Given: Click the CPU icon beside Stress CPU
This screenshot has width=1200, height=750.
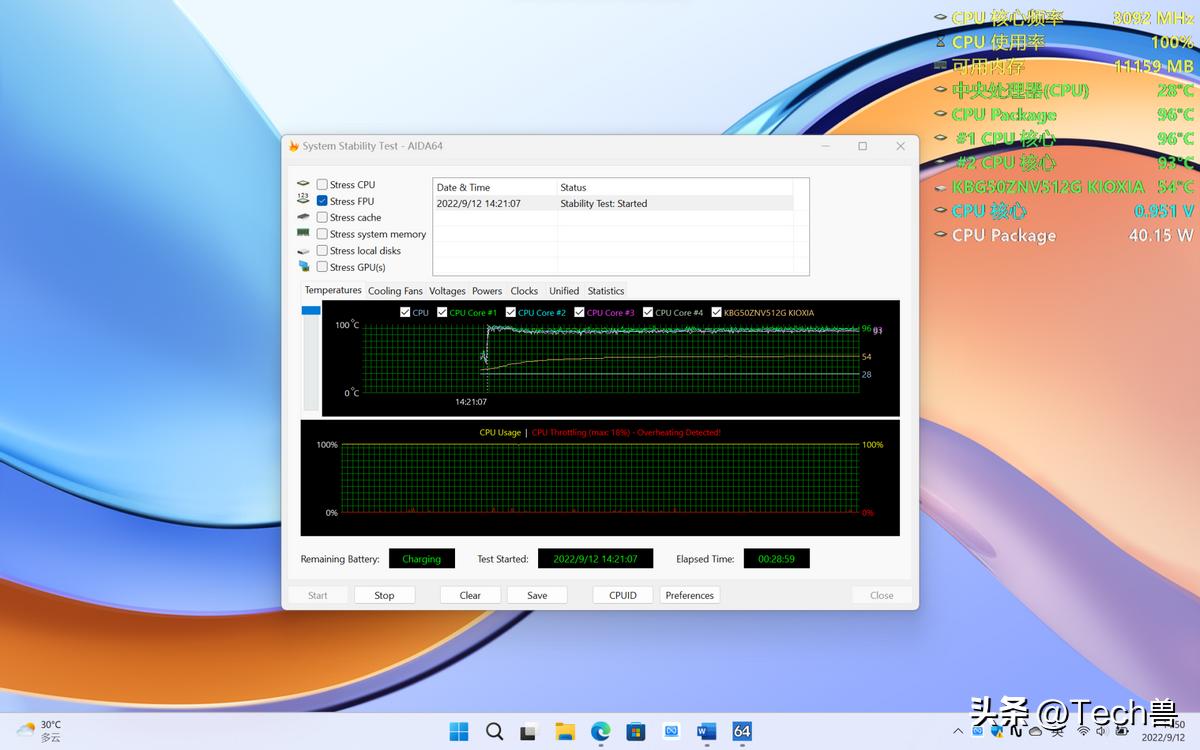Looking at the screenshot, I should pos(303,184).
